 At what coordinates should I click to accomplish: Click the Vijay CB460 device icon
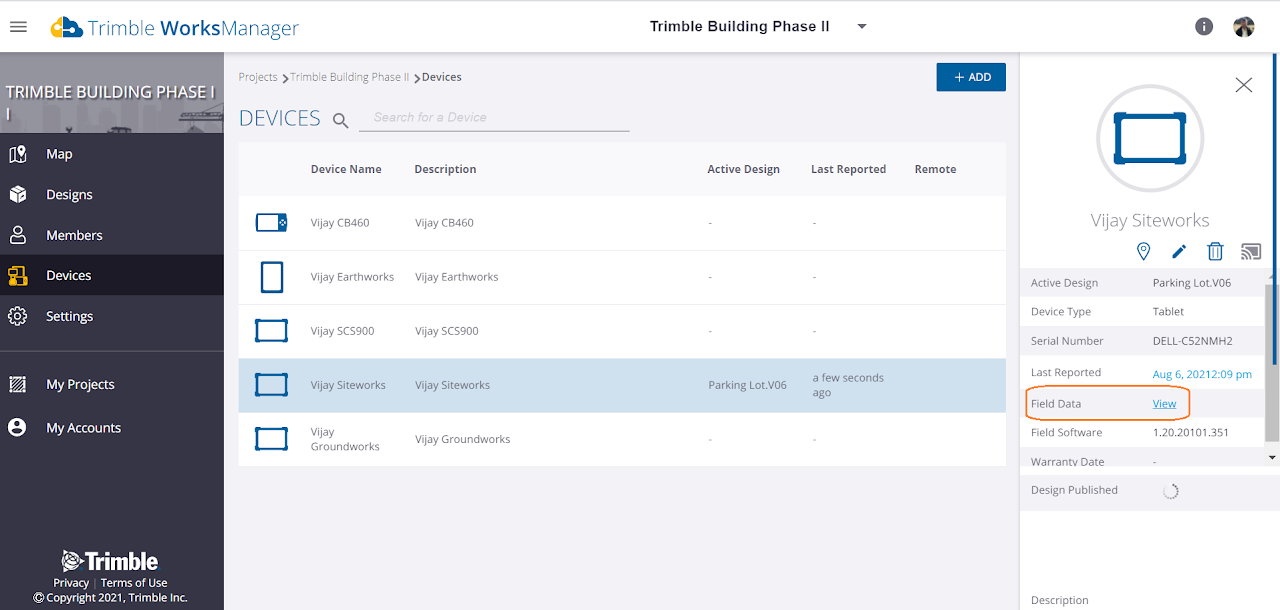coord(271,222)
